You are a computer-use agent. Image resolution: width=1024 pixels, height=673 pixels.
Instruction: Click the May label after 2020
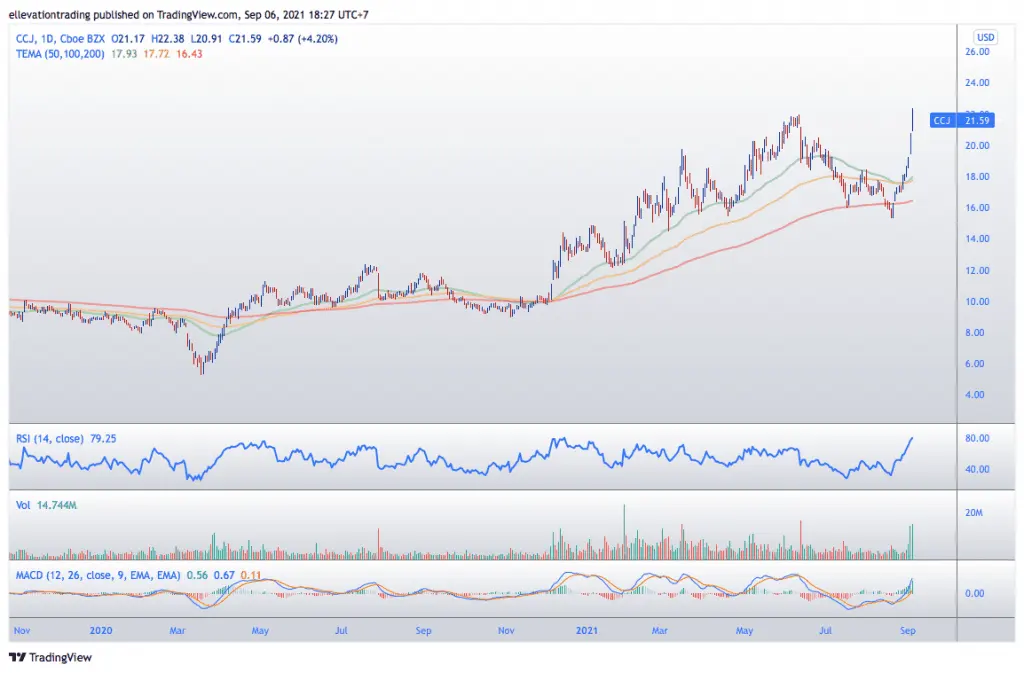260,631
